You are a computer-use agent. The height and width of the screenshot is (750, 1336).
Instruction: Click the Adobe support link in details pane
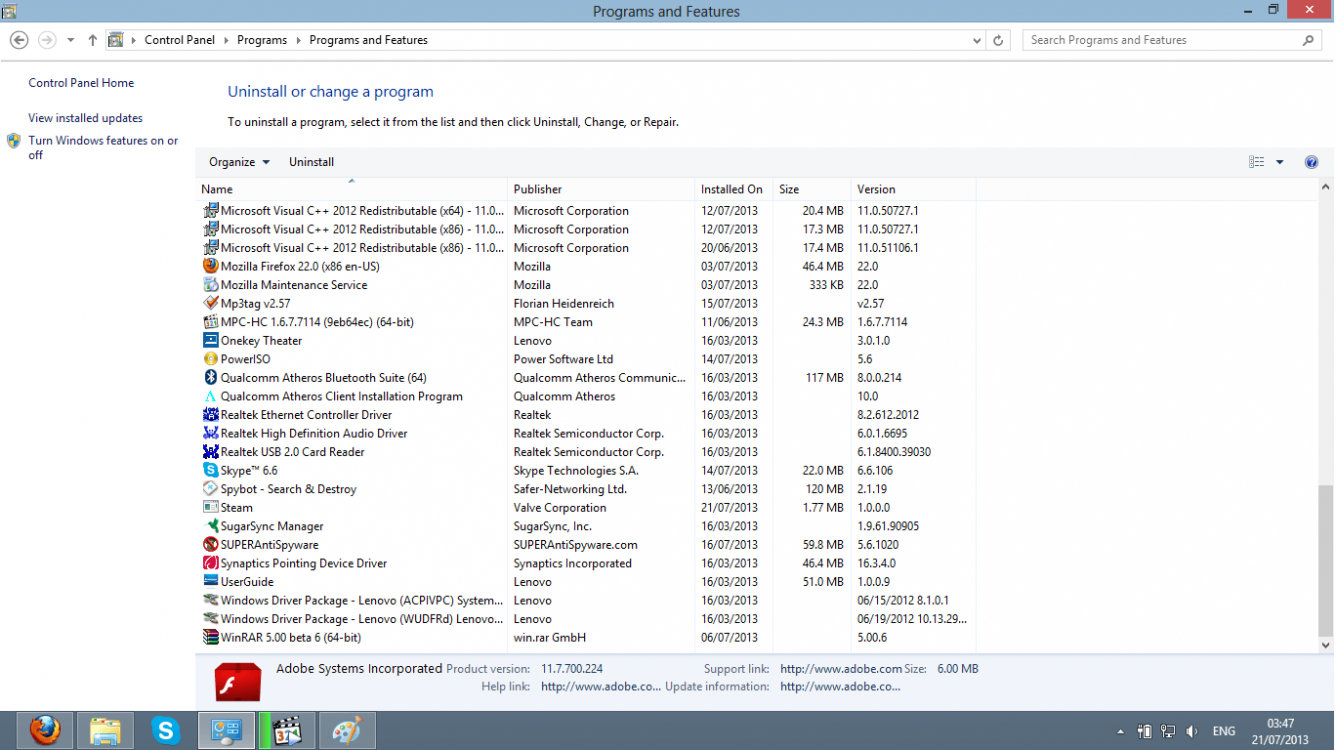click(x=841, y=669)
